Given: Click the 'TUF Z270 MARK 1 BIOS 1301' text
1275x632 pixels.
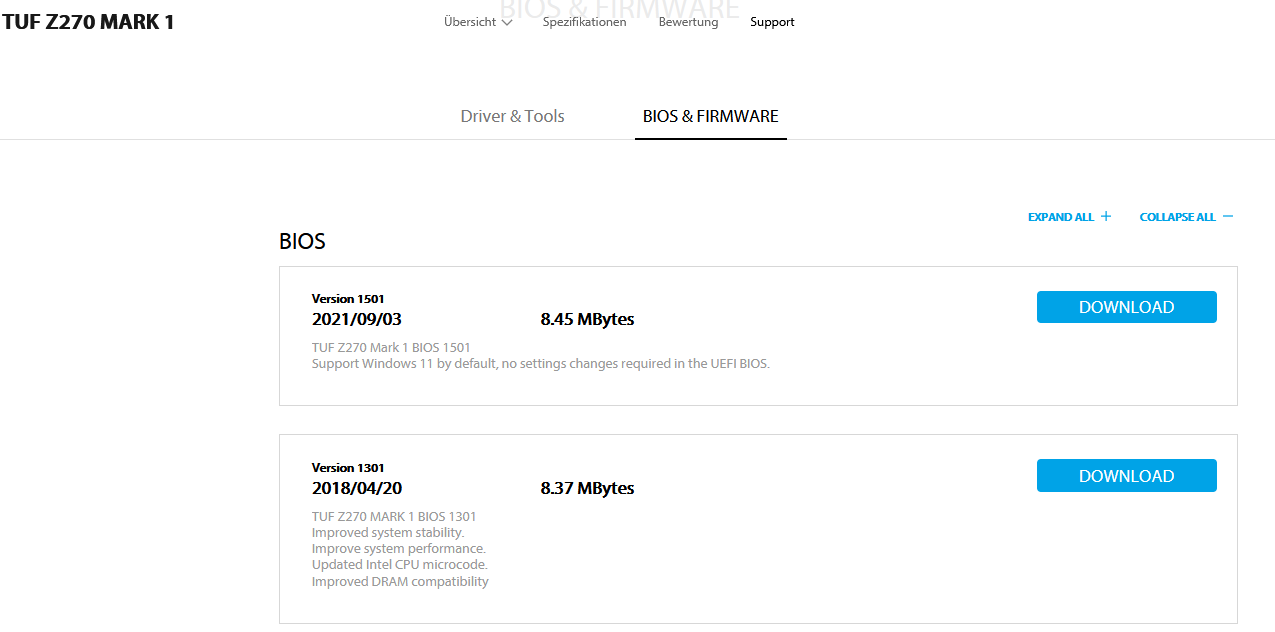Looking at the screenshot, I should (394, 517).
